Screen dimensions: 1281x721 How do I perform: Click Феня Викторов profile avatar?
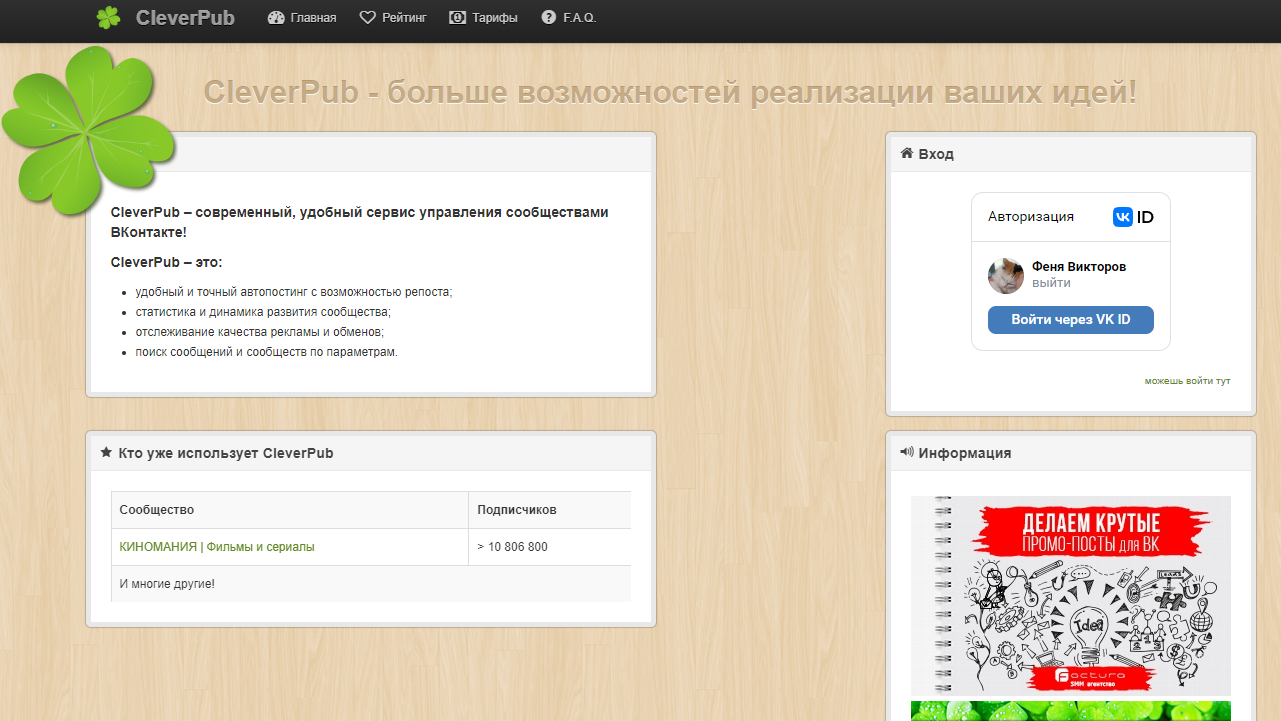point(1005,275)
